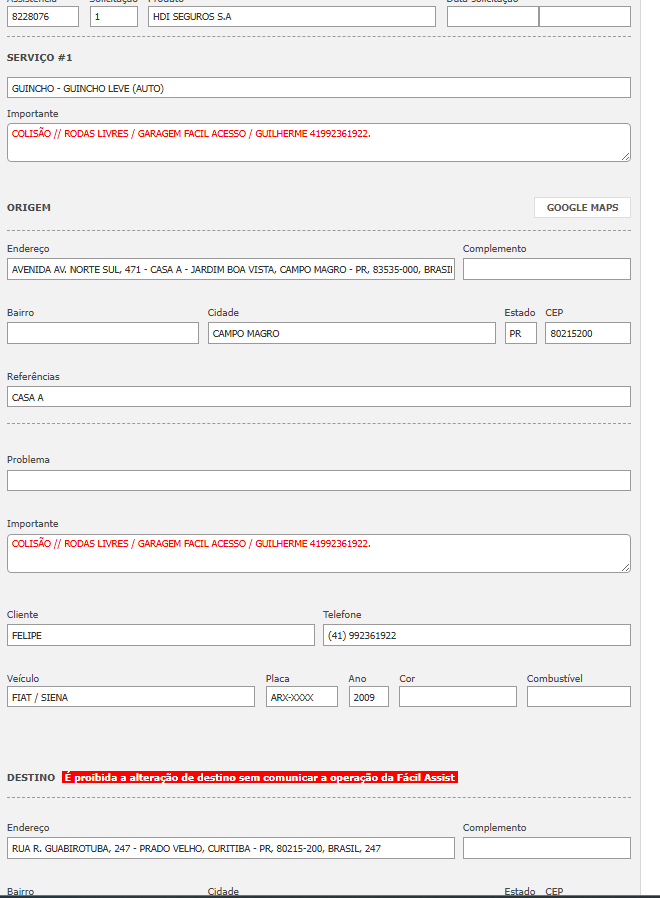
Task: Select the CEP field with 80215200
Action: [x=587, y=333]
